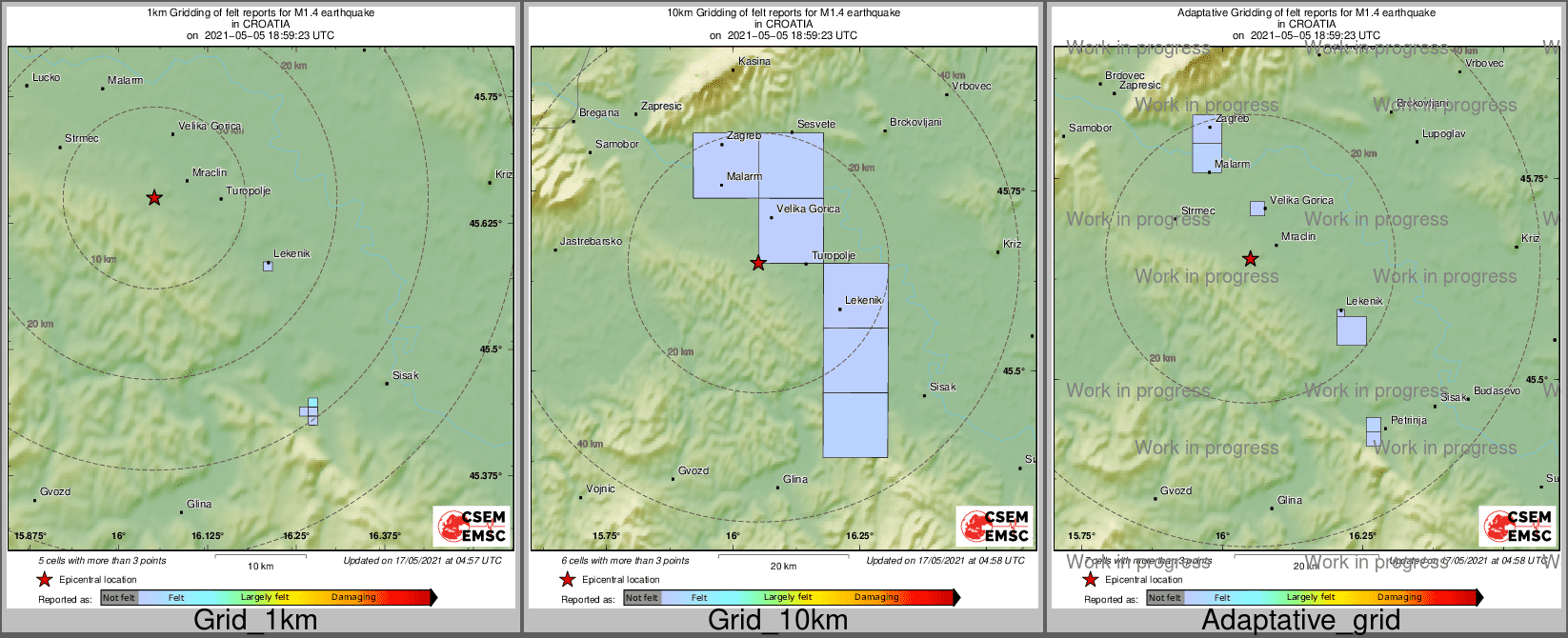This screenshot has height=638, width=1568.
Task: Click the legend star icon under Grid_1km map
Action: 45,579
